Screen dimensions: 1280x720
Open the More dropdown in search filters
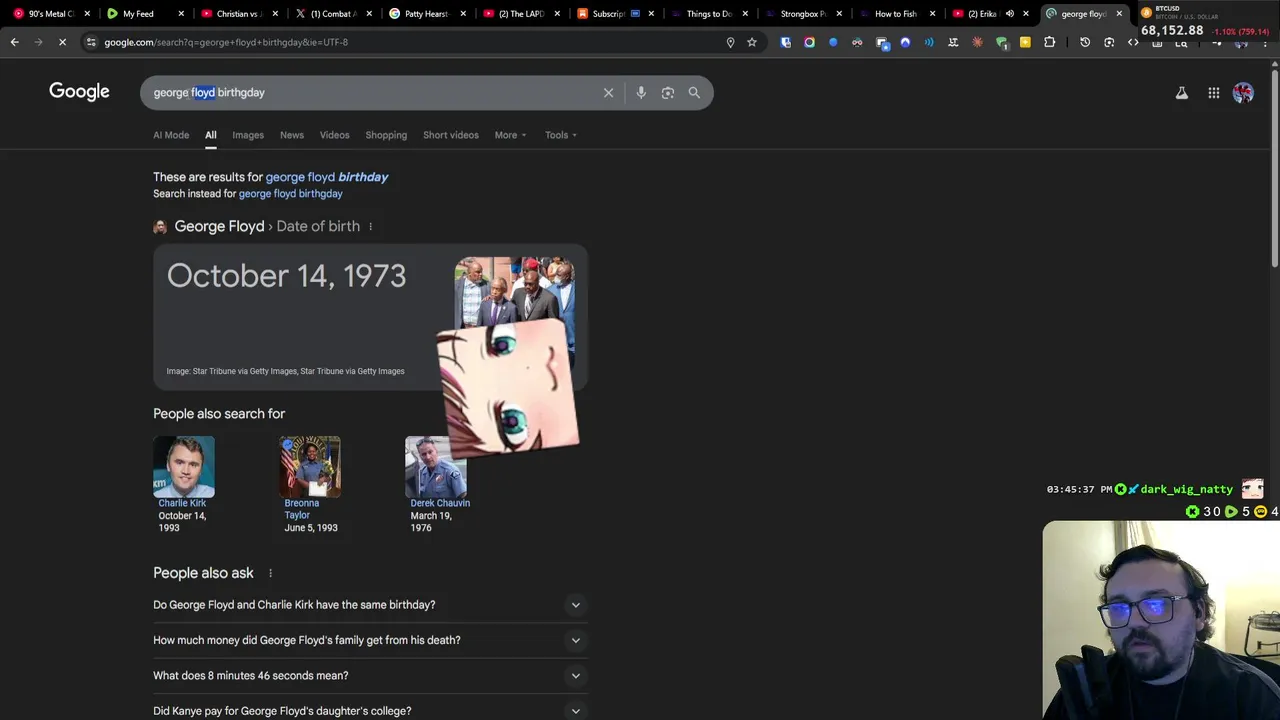pos(510,135)
